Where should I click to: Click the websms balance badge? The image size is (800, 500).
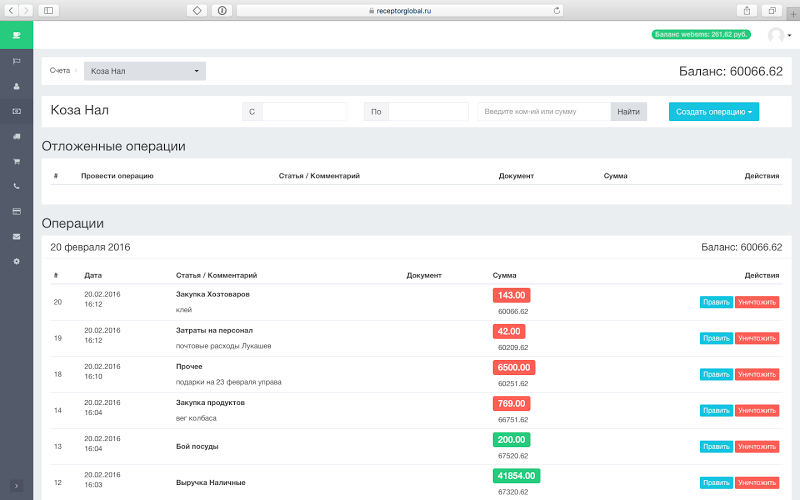click(701, 34)
